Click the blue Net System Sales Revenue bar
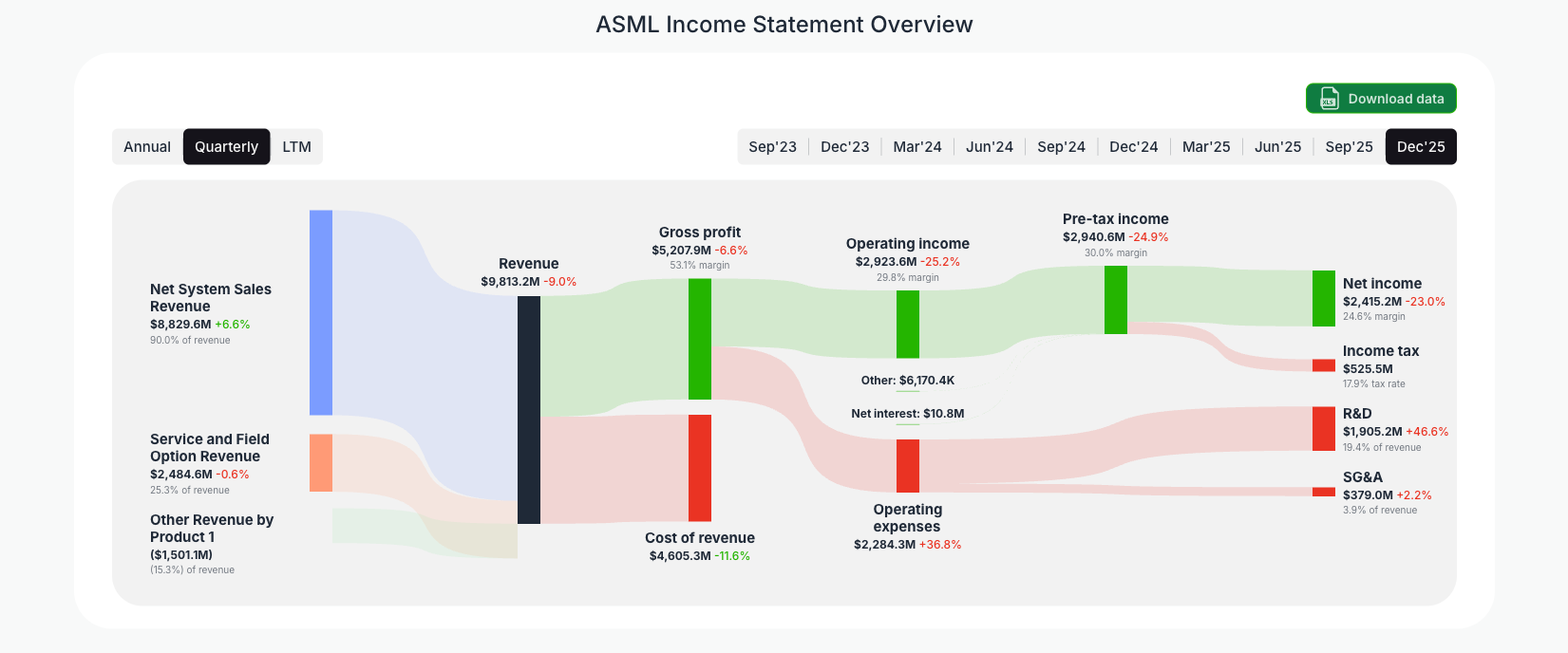Image resolution: width=1568 pixels, height=653 pixels. coord(321,312)
